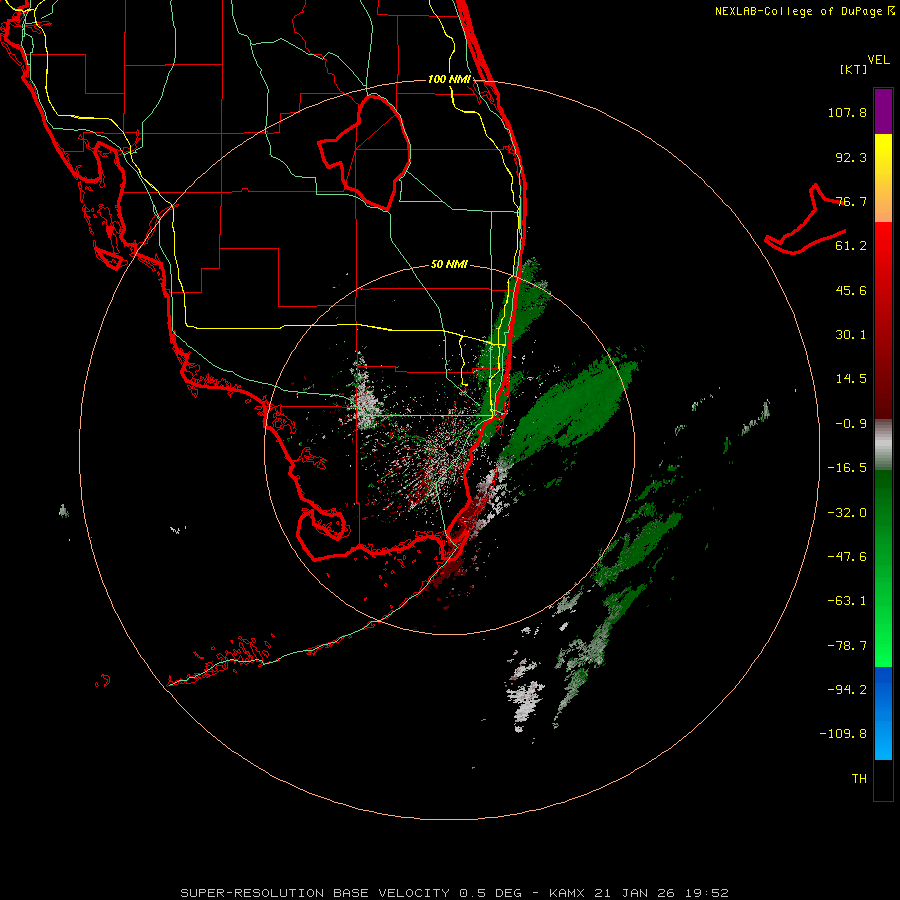Click the -16.5 velocity scale value

[847, 468]
